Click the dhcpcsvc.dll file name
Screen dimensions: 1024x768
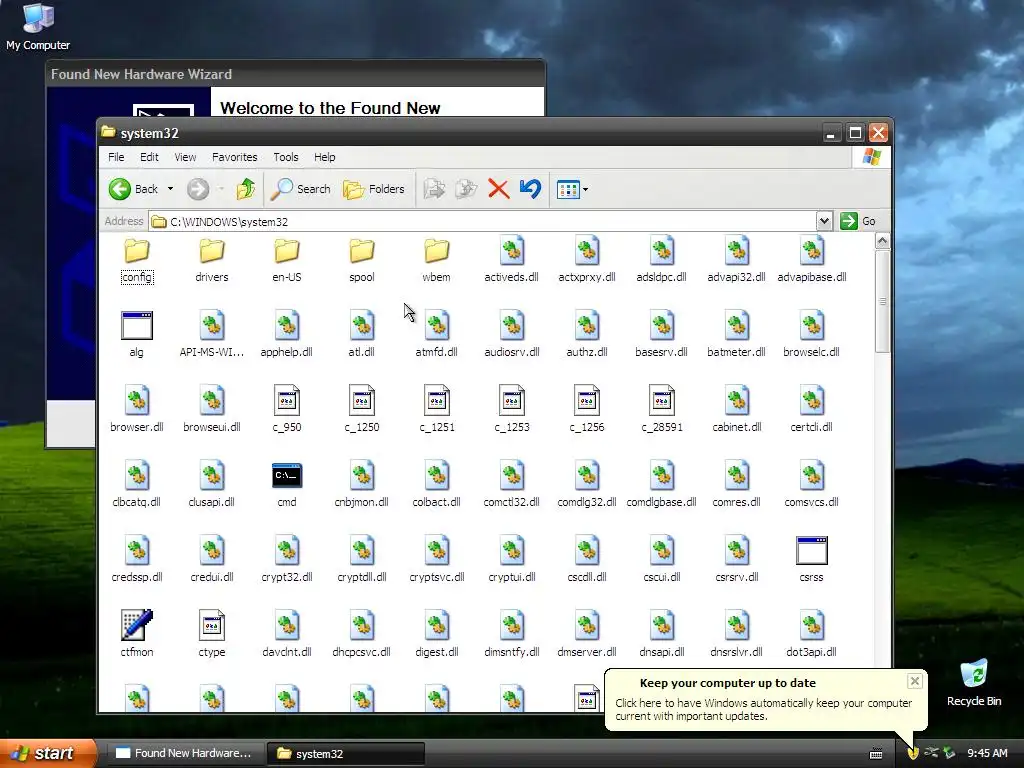(361, 652)
